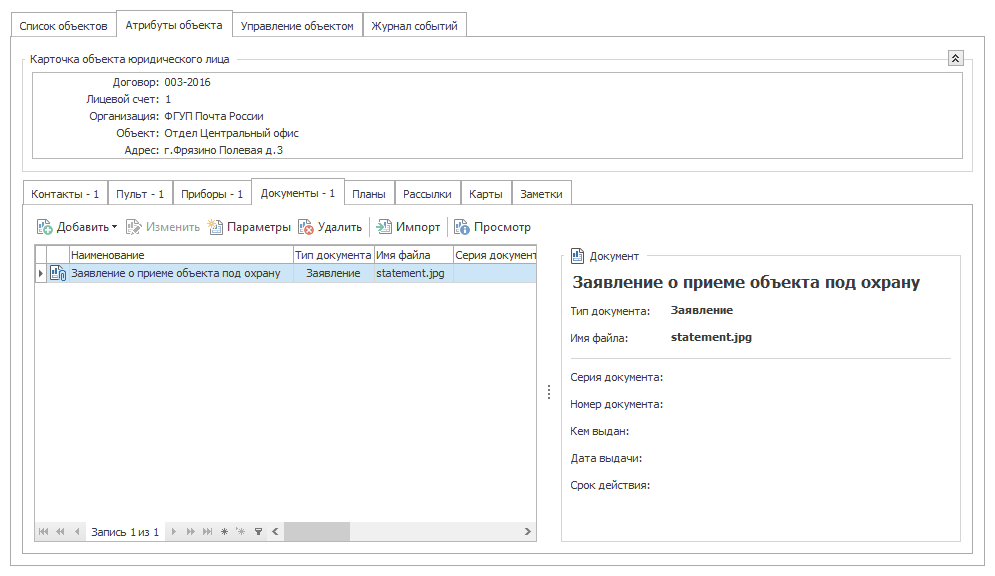Click the Документ panel header icon
Viewport: 995px width, 576px height.
577,256
